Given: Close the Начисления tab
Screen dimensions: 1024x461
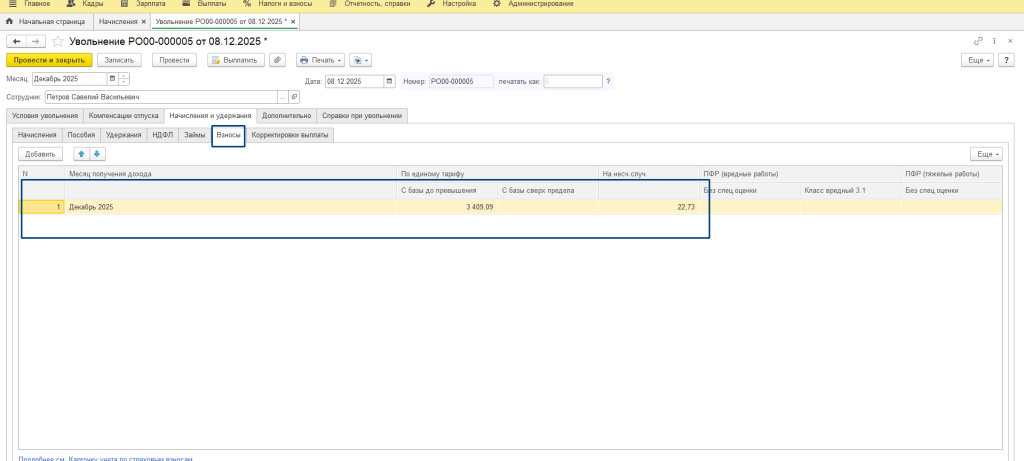Looking at the screenshot, I should click(143, 21).
